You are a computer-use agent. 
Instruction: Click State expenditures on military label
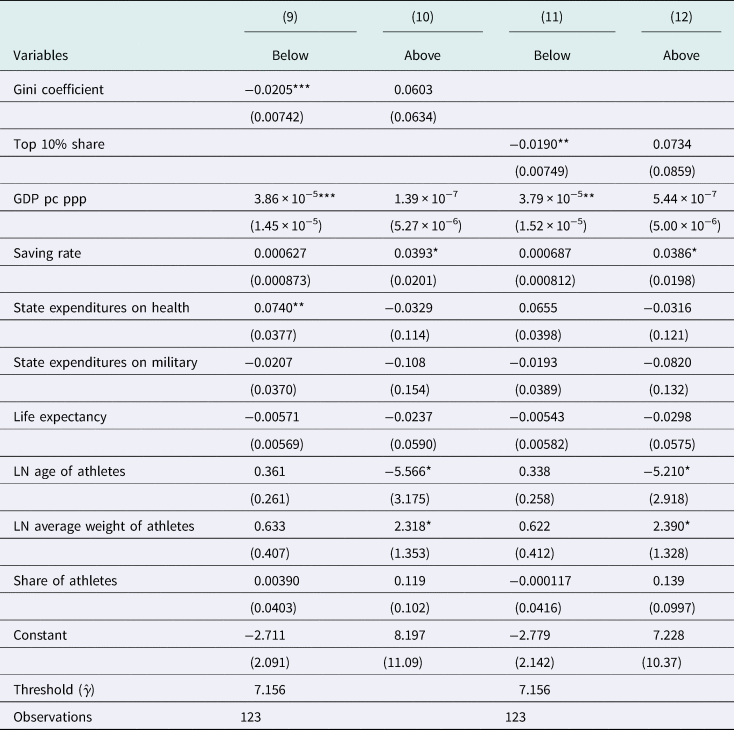[x=105, y=362]
